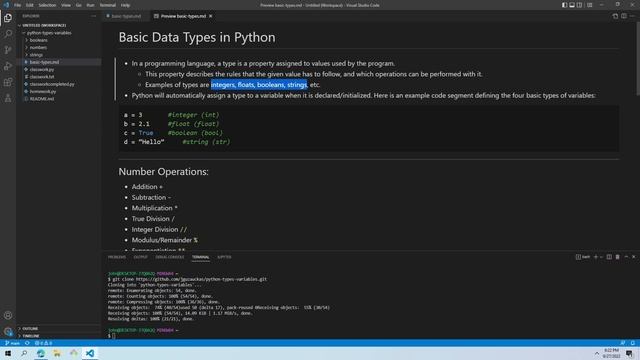This screenshot has height=360, width=640.
Task: Close the terminal panel
Action: [633, 257]
